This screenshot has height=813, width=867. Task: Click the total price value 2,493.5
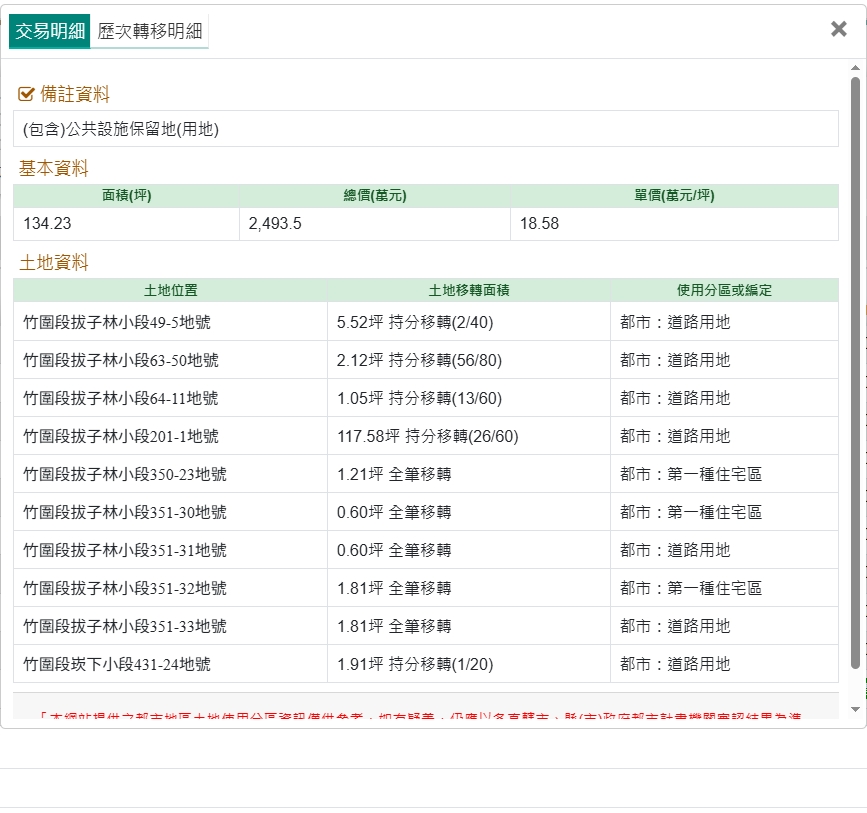(275, 224)
